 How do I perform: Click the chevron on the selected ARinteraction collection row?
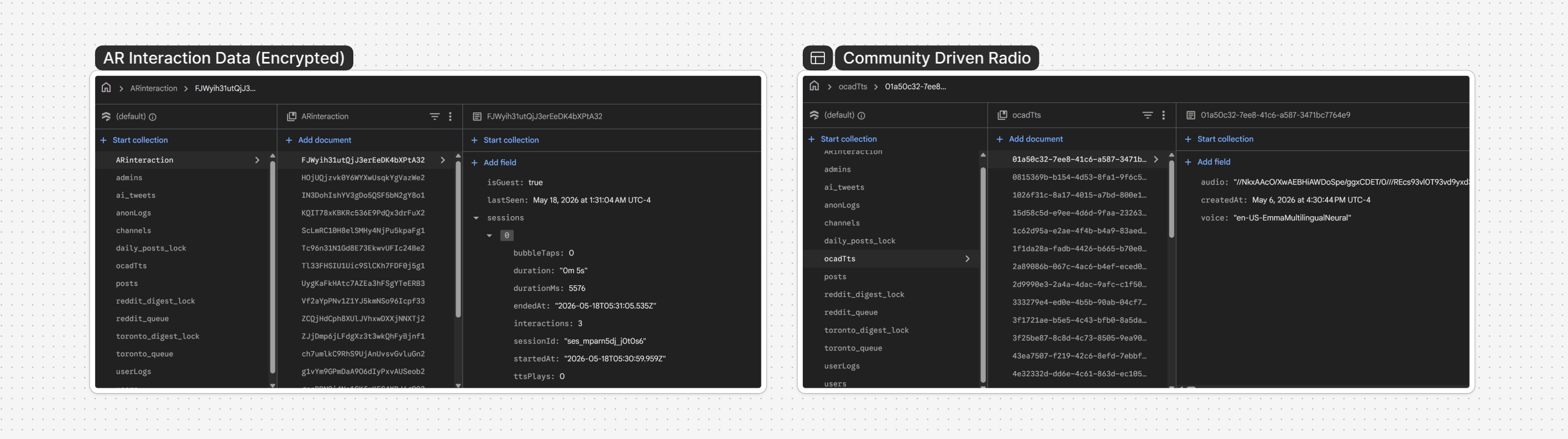(257, 160)
